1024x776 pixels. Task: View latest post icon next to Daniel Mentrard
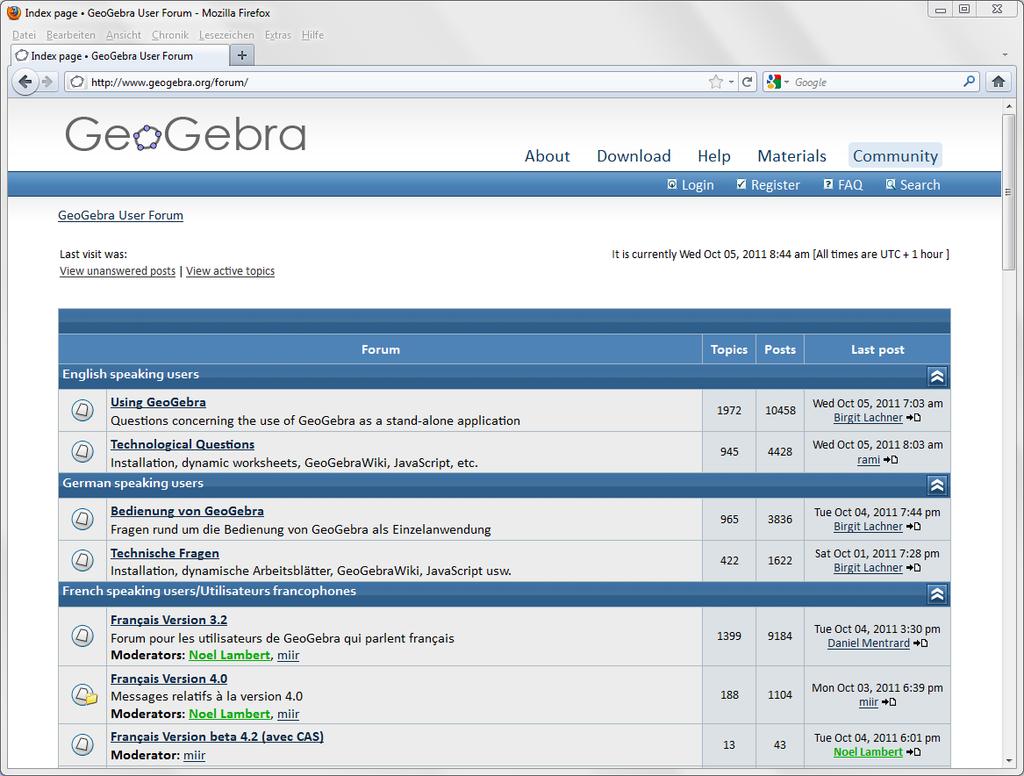(921, 643)
